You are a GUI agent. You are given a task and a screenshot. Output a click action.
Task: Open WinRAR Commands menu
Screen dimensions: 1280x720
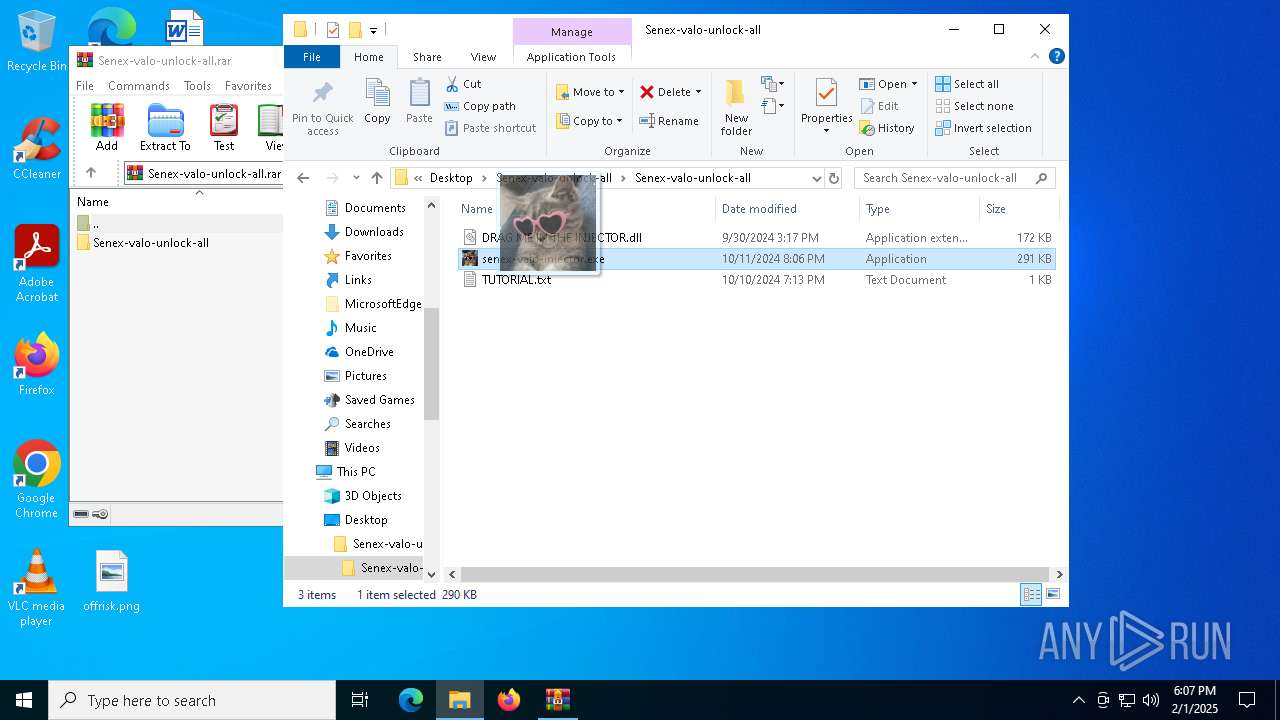click(x=139, y=86)
